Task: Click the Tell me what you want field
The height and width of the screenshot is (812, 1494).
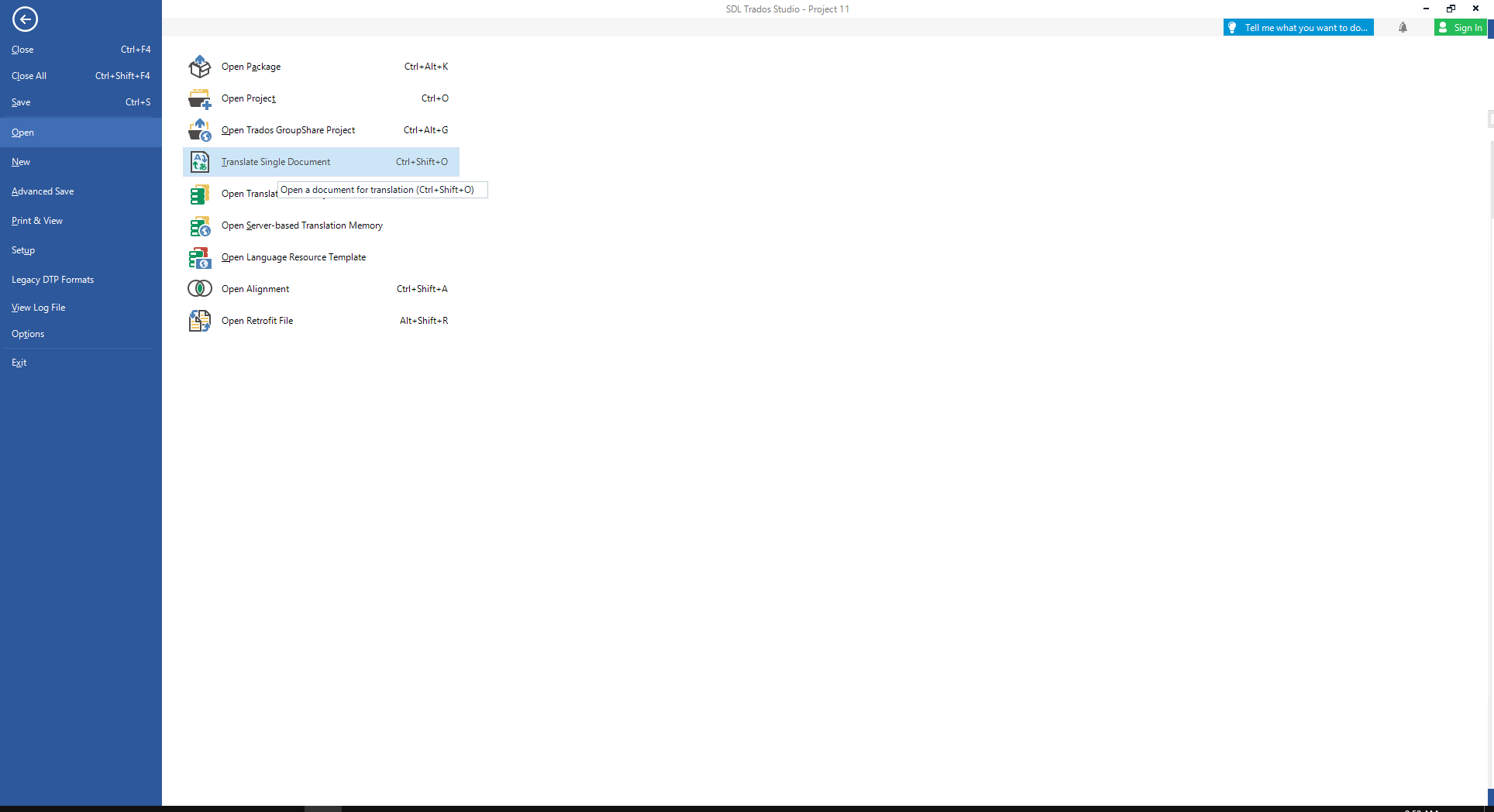Action: coord(1299,28)
